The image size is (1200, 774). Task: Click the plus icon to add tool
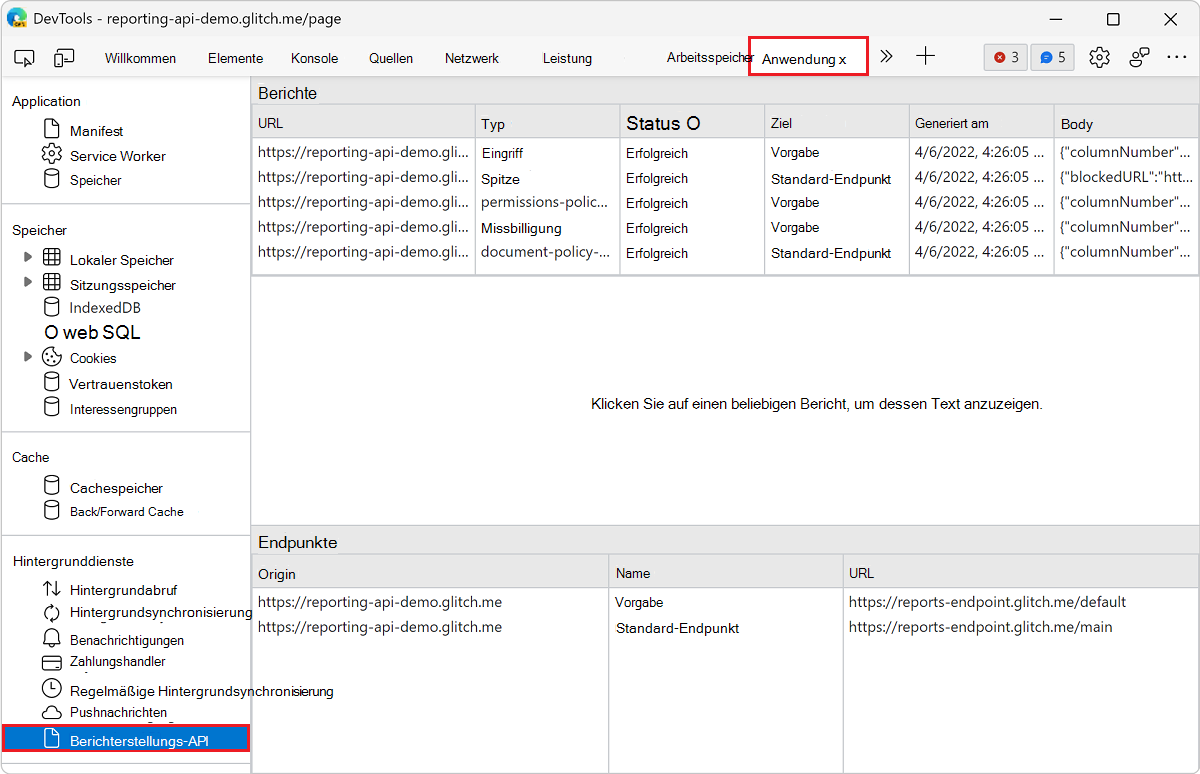point(926,57)
